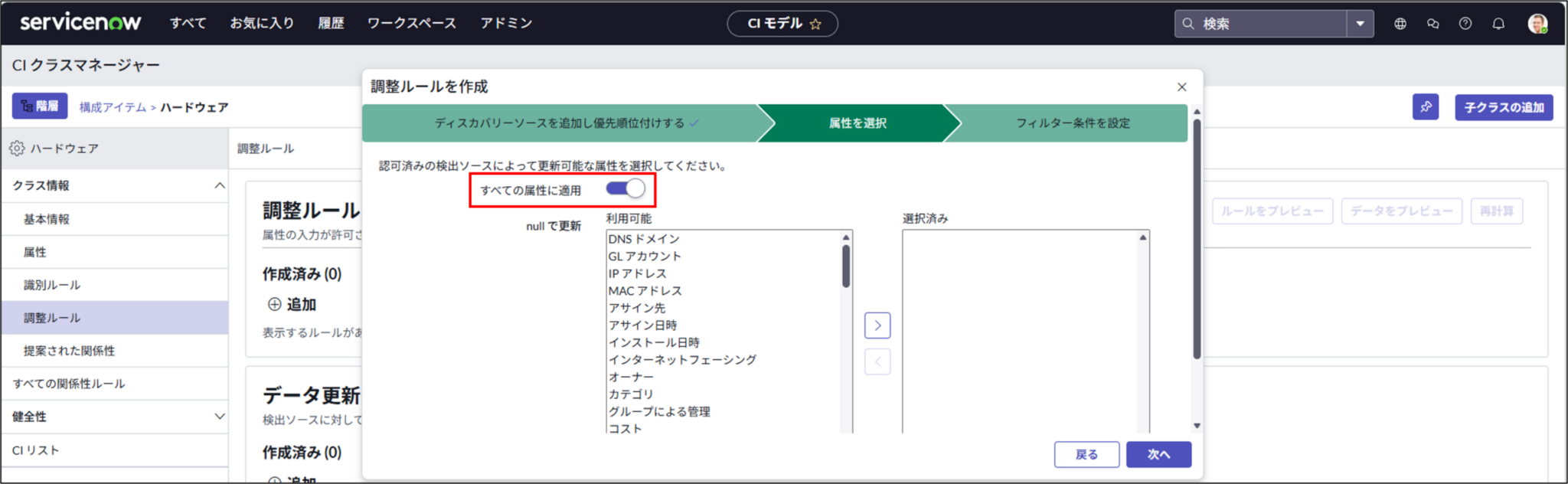1568x484 pixels.
Task: Click the 選択済み list box
Action: pos(1025,332)
